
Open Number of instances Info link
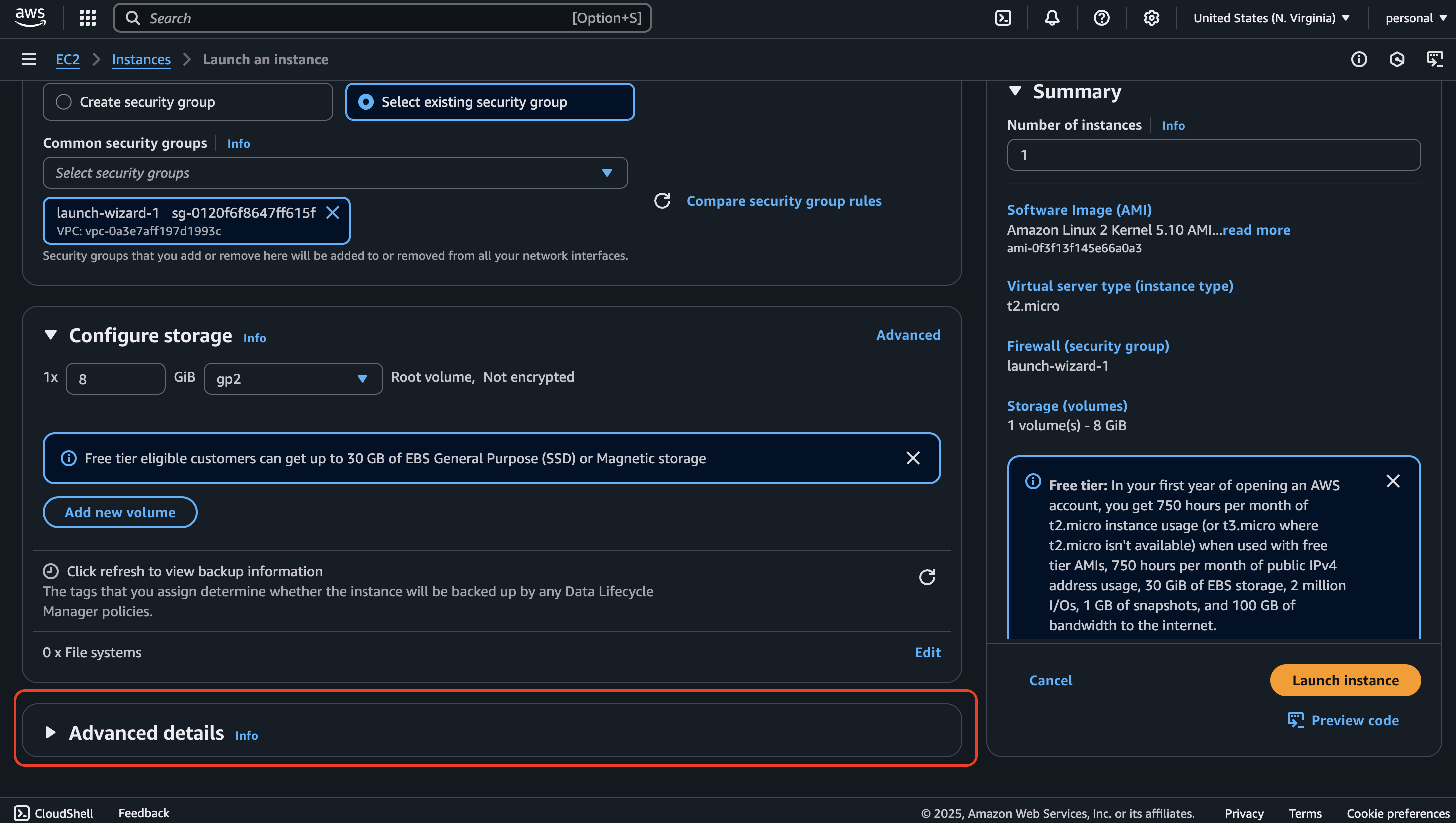1173,125
